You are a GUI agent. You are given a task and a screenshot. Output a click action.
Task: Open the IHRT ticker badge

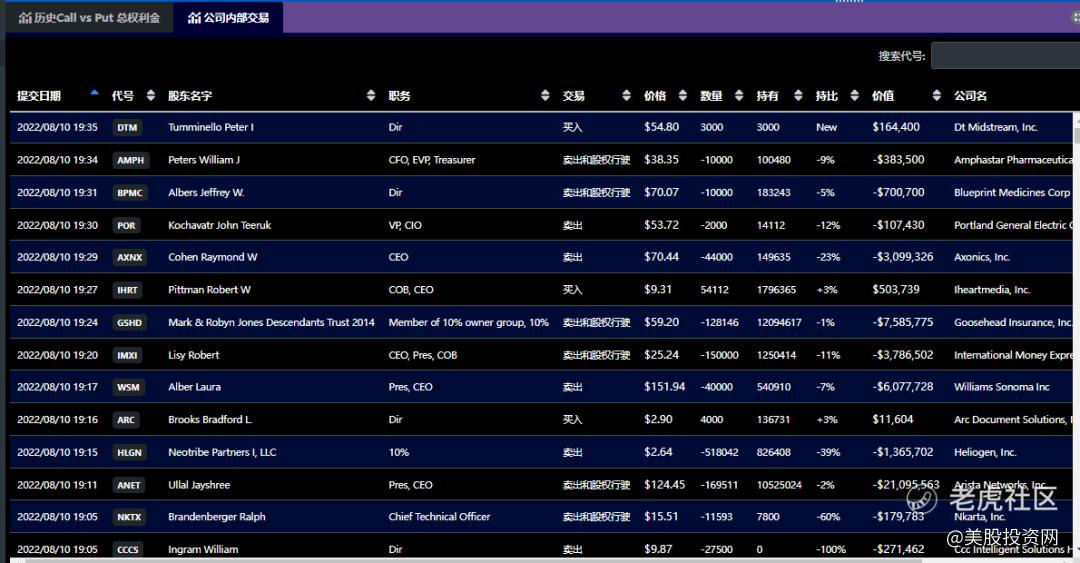(x=127, y=290)
